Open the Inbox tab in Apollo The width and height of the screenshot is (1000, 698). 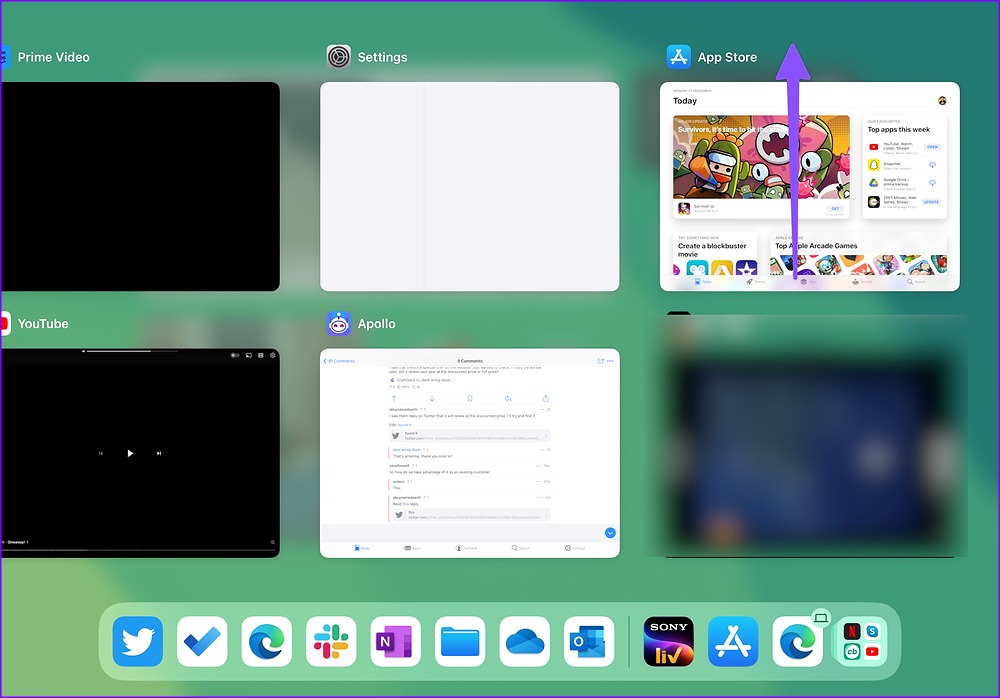(x=413, y=548)
